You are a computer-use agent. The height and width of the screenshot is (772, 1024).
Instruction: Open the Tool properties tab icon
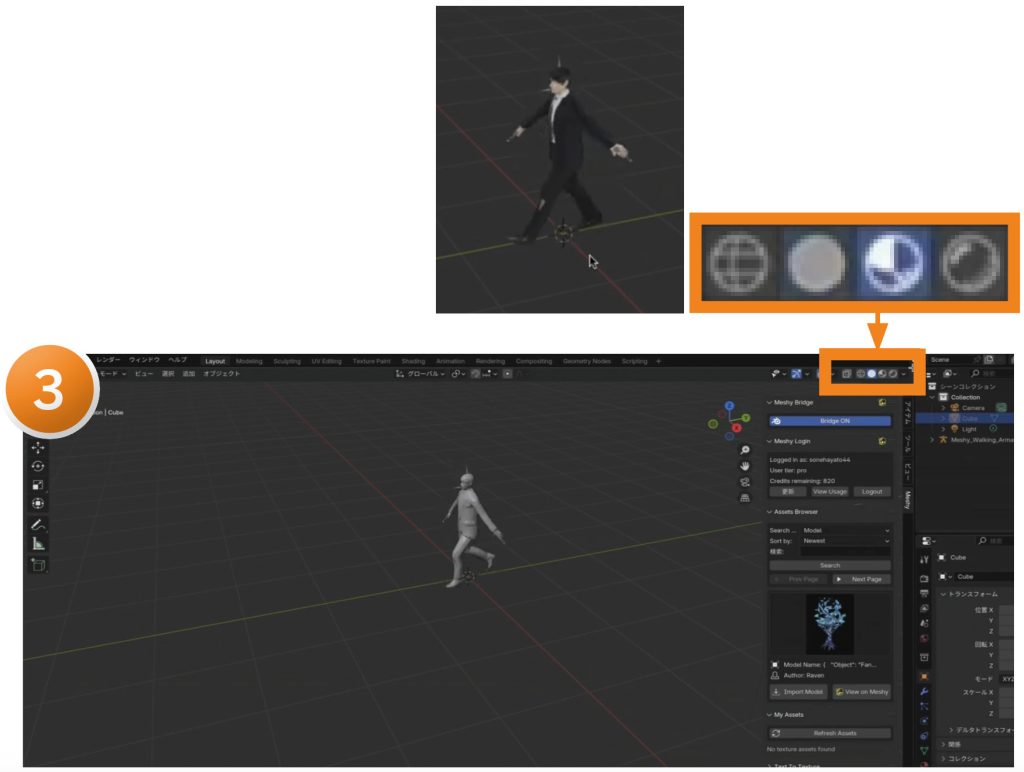tap(924, 560)
